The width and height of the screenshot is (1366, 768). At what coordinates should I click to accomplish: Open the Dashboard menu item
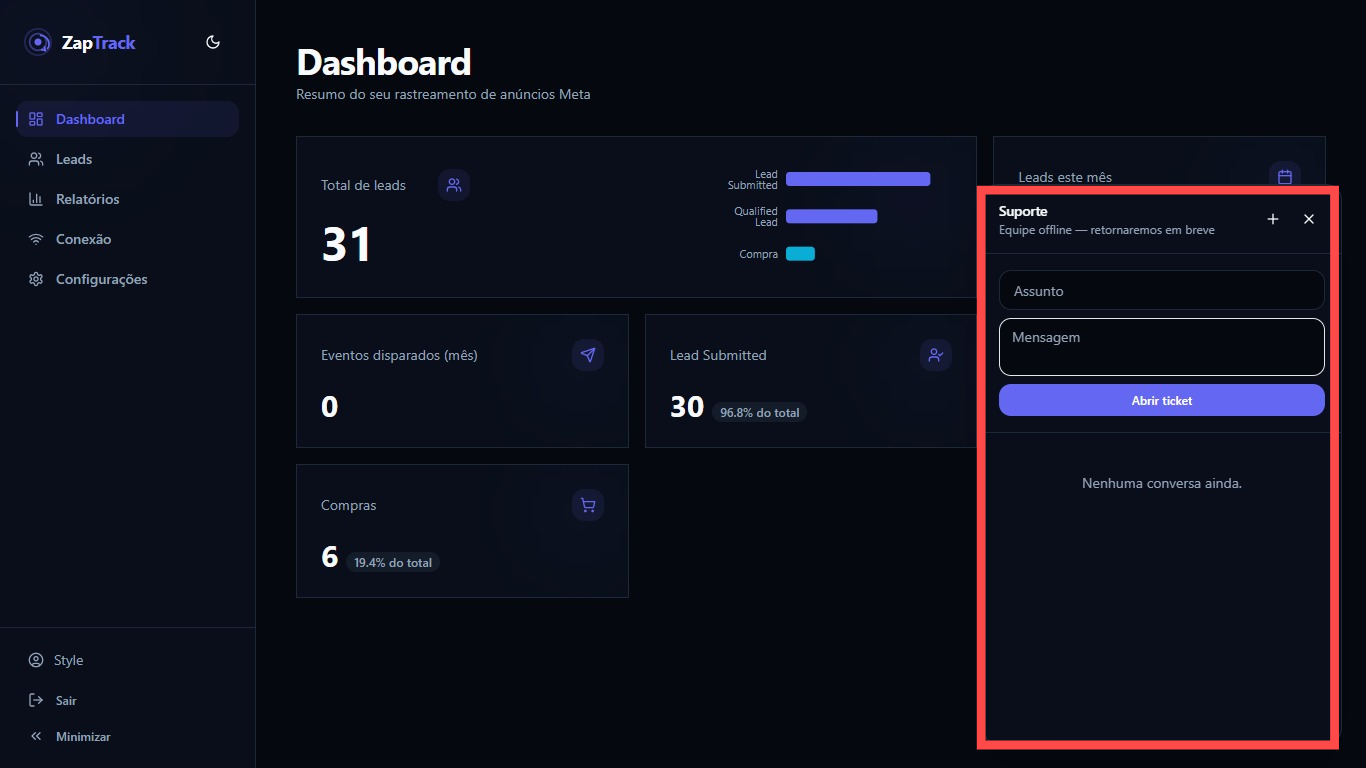(128, 119)
